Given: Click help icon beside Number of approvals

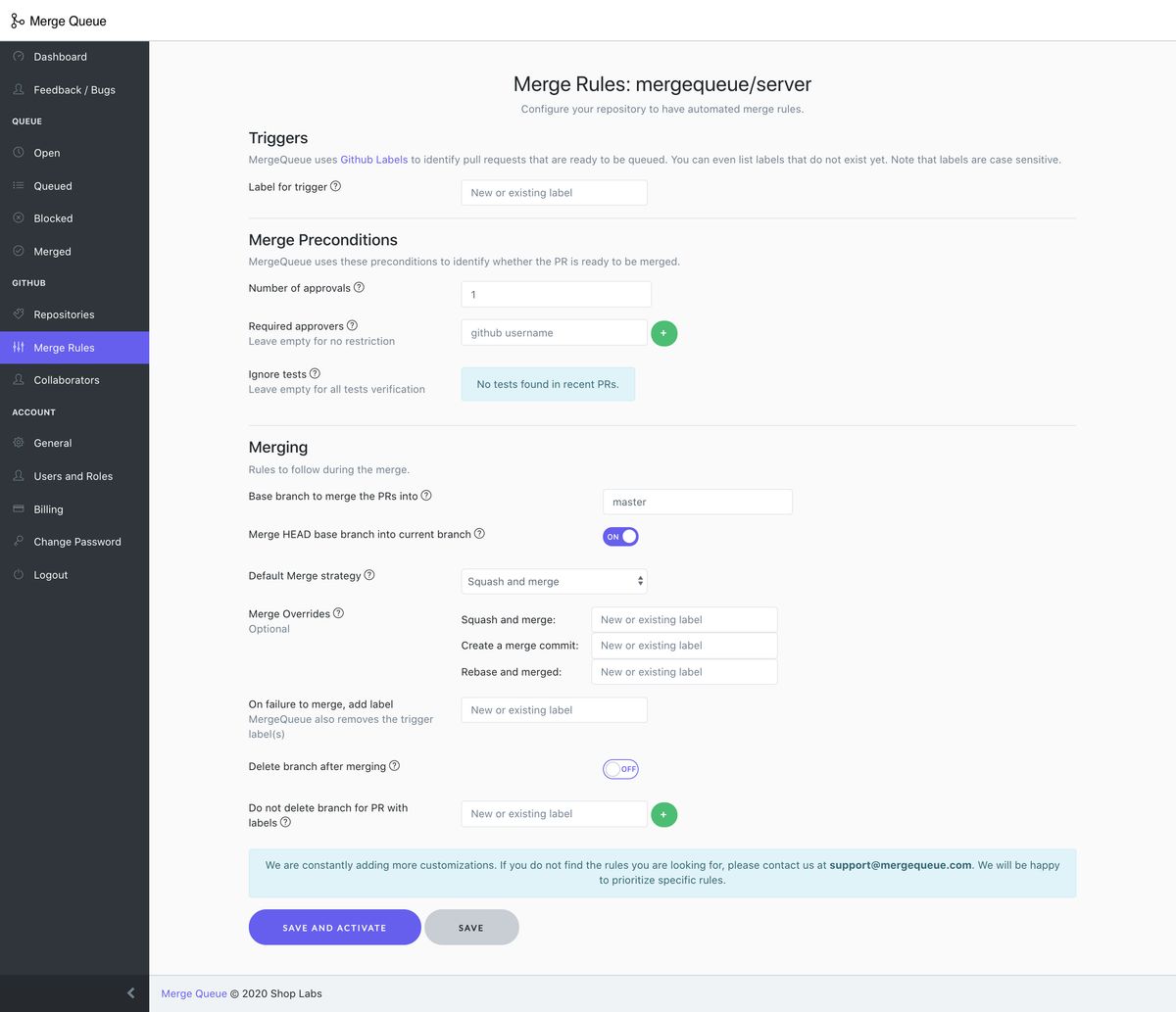Looking at the screenshot, I should (359, 288).
